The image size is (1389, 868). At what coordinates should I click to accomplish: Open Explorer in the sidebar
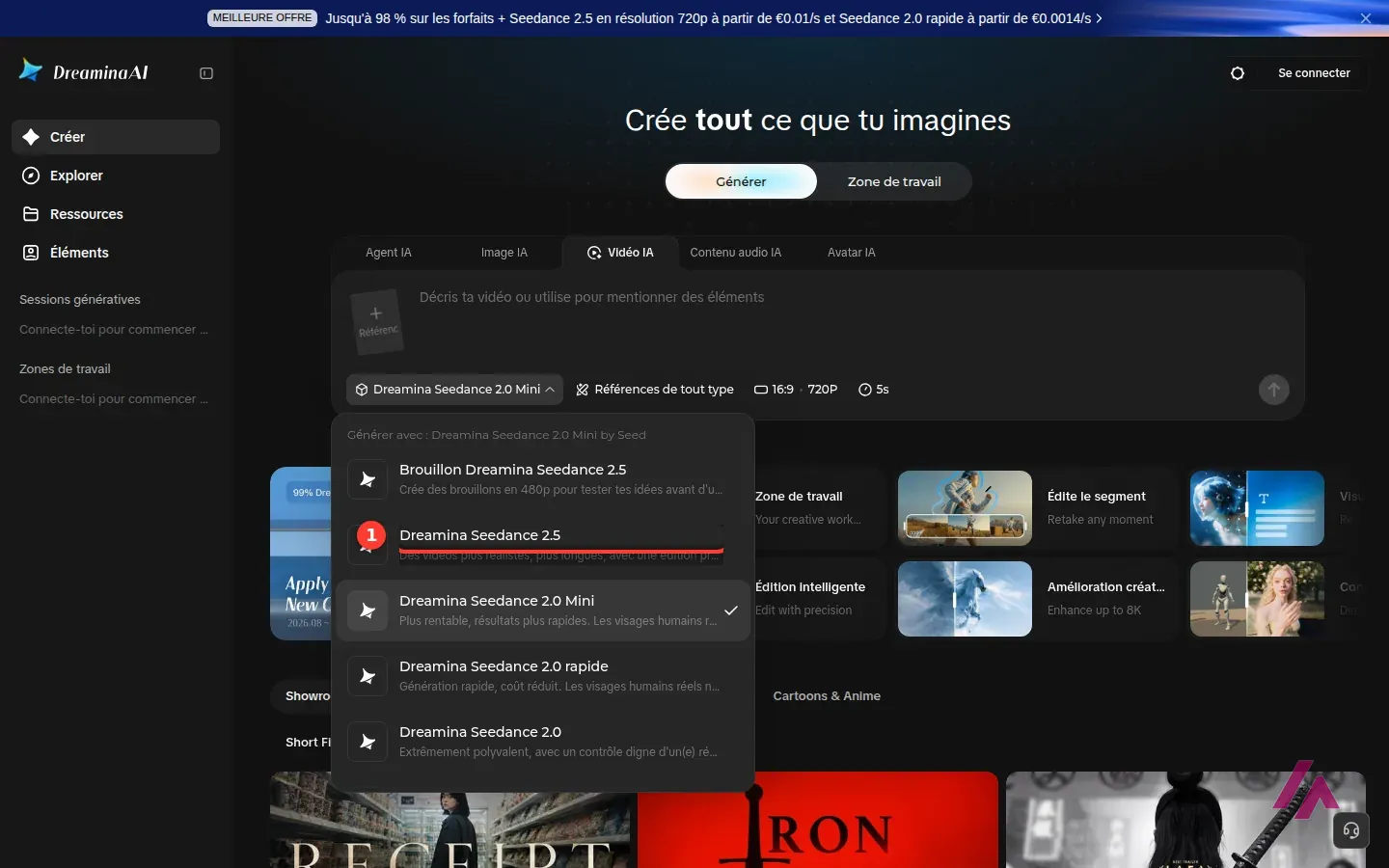tap(116, 176)
